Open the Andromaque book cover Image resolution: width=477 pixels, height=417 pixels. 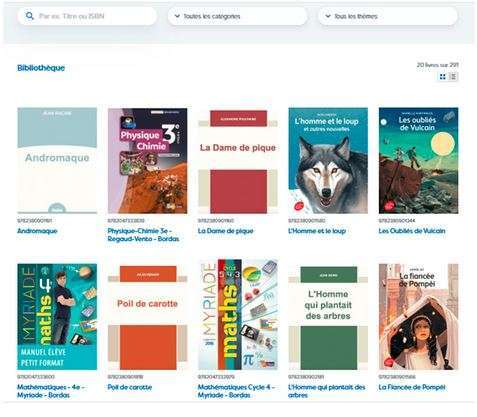(x=57, y=160)
